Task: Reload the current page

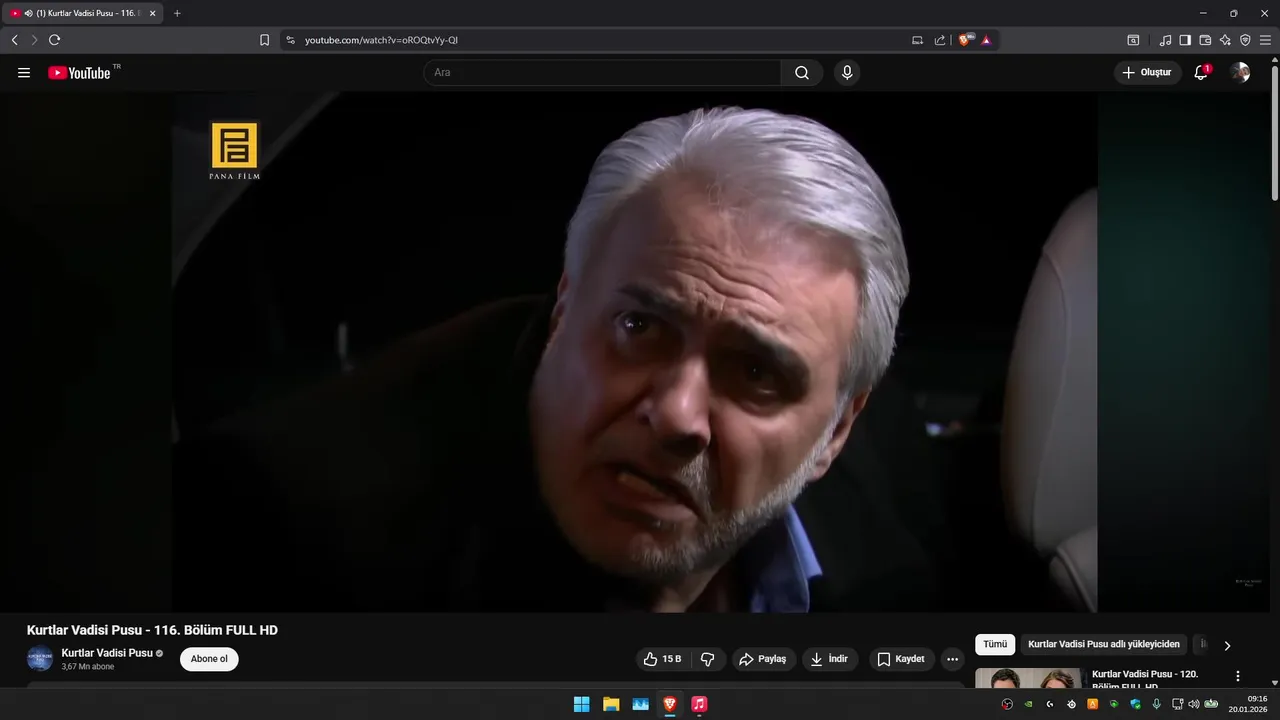Action: click(54, 40)
